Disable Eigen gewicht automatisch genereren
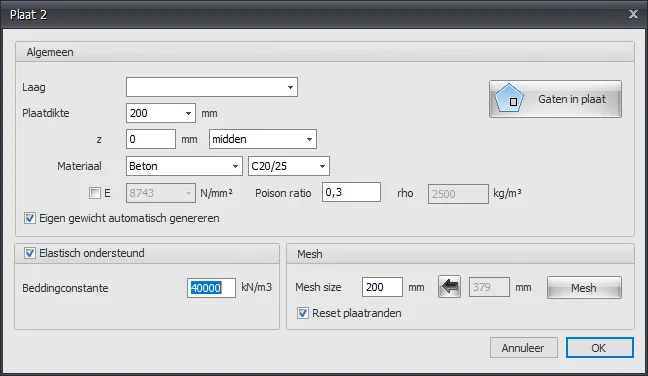 tap(30, 218)
